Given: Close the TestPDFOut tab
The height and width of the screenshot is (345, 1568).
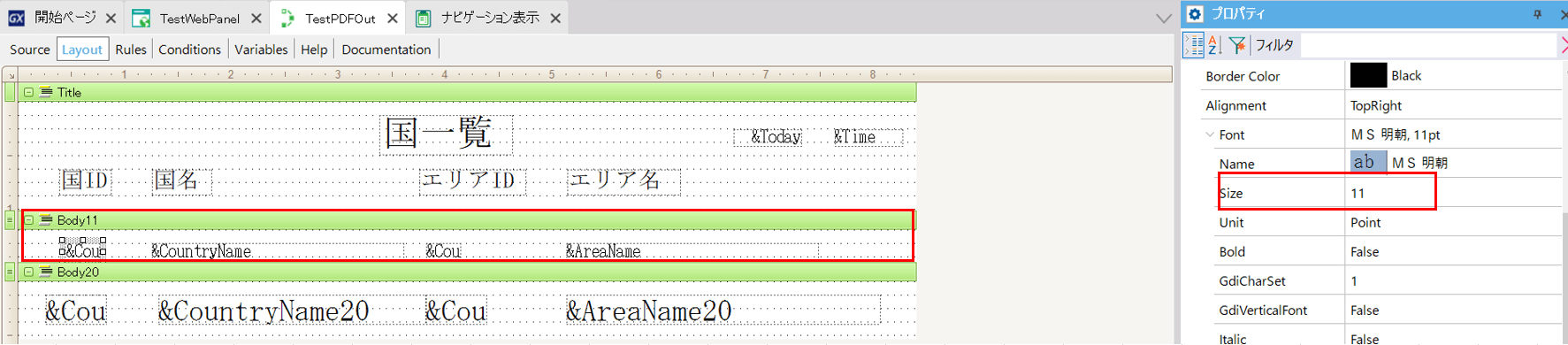Looking at the screenshot, I should [x=393, y=18].
